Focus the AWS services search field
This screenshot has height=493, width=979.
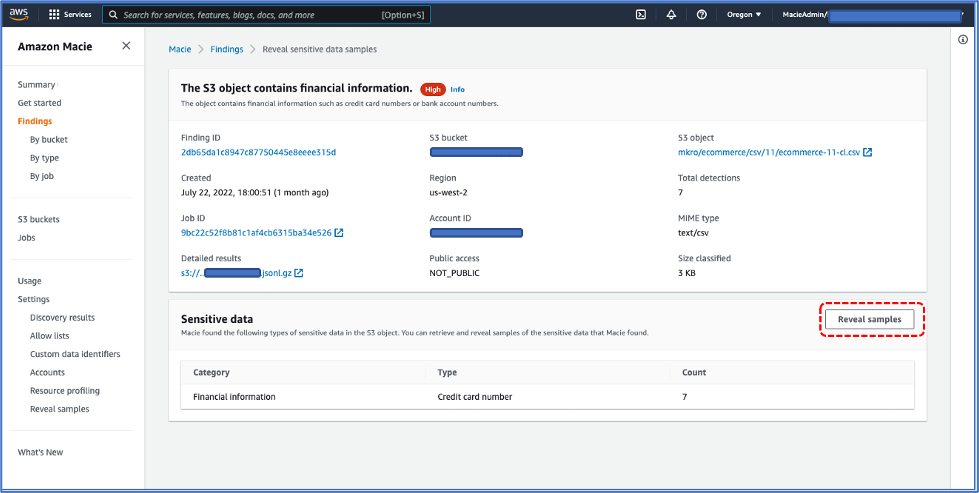coord(267,14)
